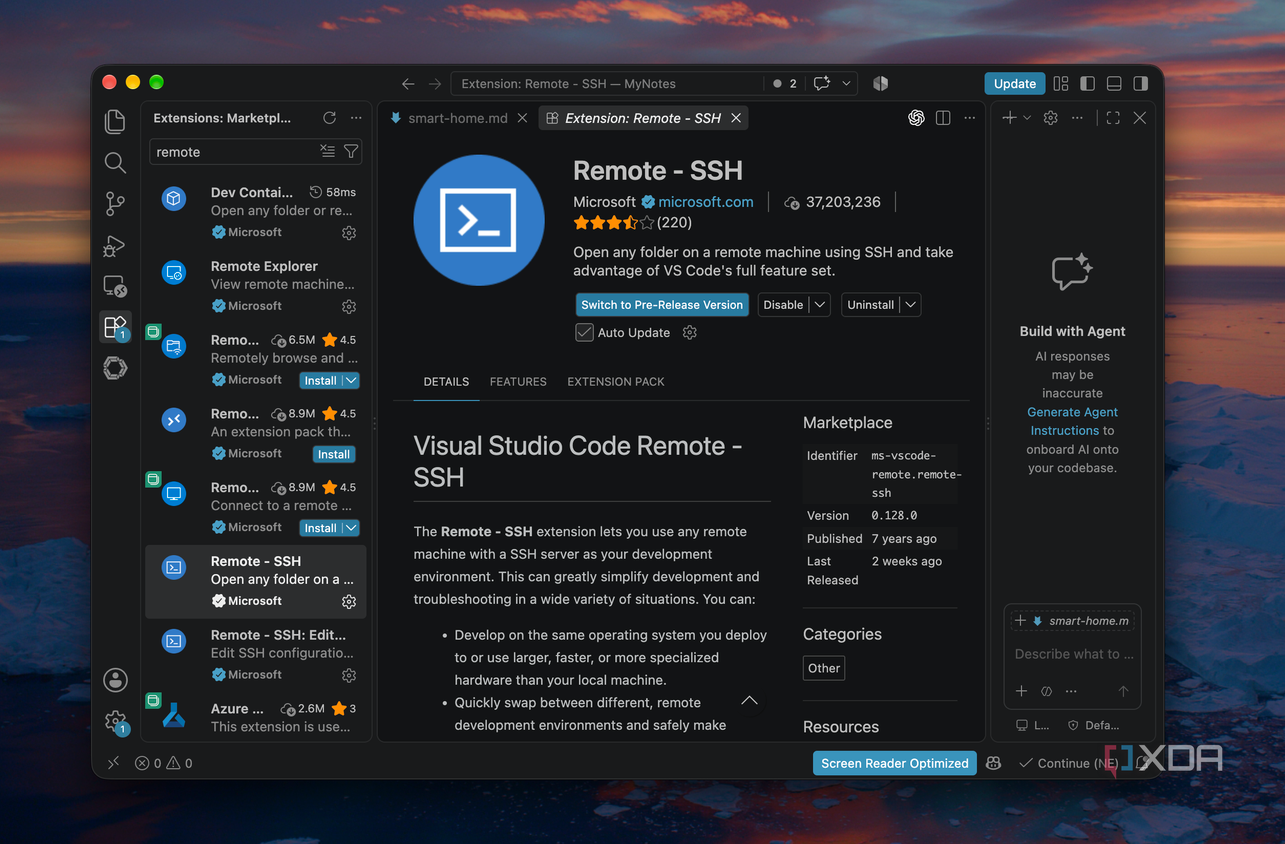Maximize the chat panel
1285x844 pixels.
pos(1113,118)
